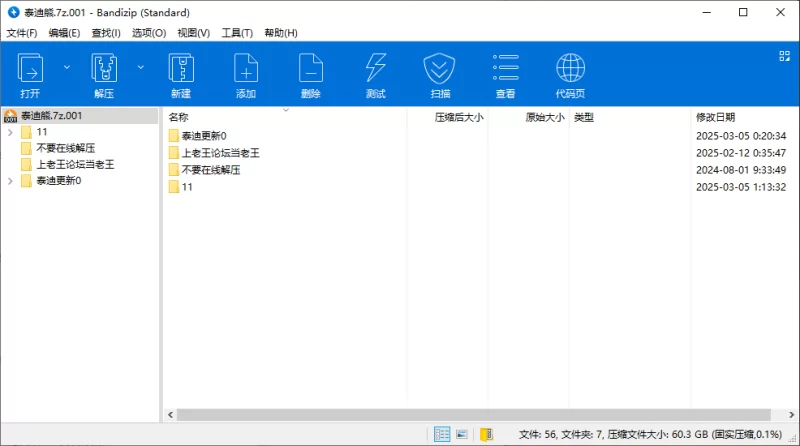Viewport: 800px width, 446px height.
Task: Open the 编辑(E) menu
Action: (x=64, y=33)
